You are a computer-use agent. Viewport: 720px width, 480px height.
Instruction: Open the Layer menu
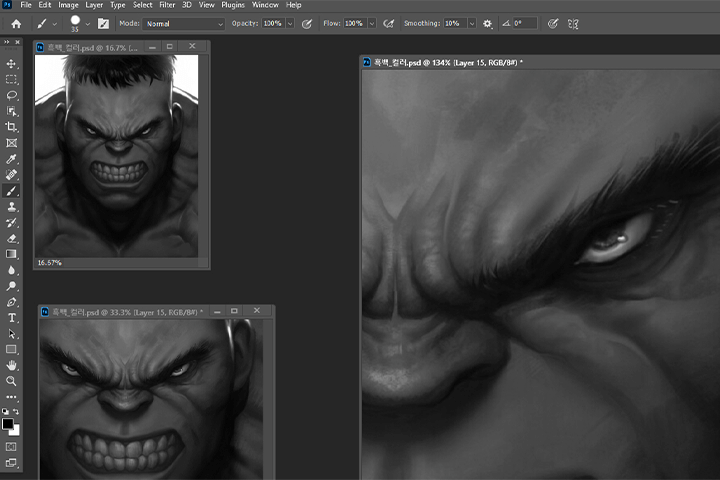click(x=94, y=5)
